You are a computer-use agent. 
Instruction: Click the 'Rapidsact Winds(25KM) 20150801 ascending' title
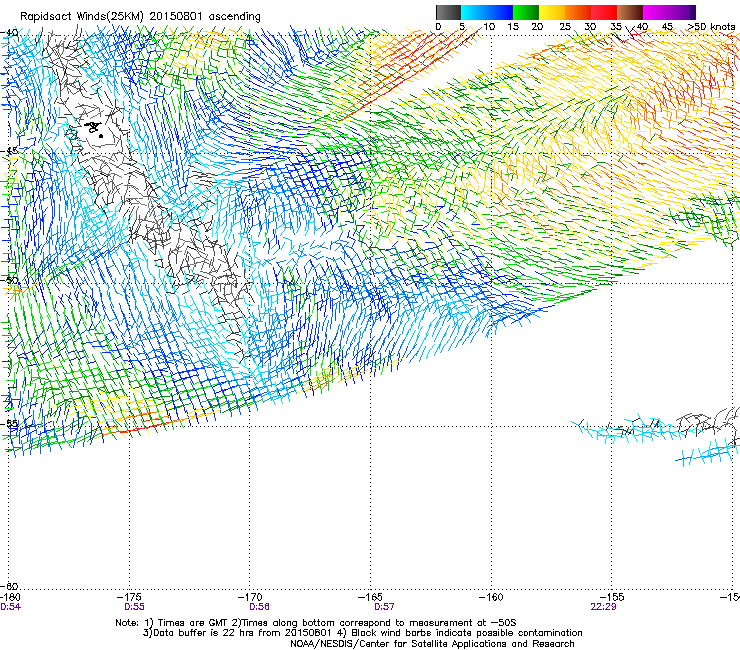click(x=140, y=17)
